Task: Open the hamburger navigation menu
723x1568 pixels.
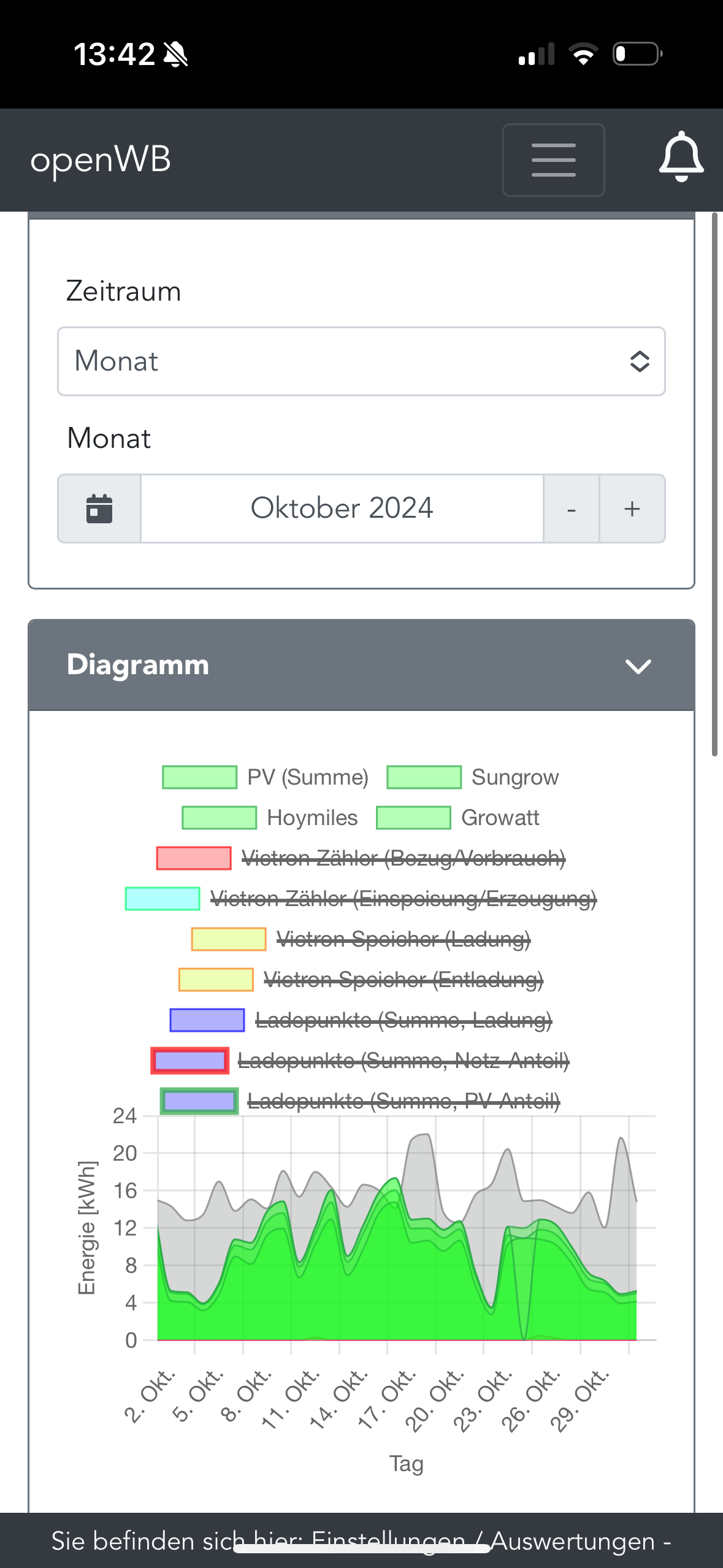Action: point(553,160)
